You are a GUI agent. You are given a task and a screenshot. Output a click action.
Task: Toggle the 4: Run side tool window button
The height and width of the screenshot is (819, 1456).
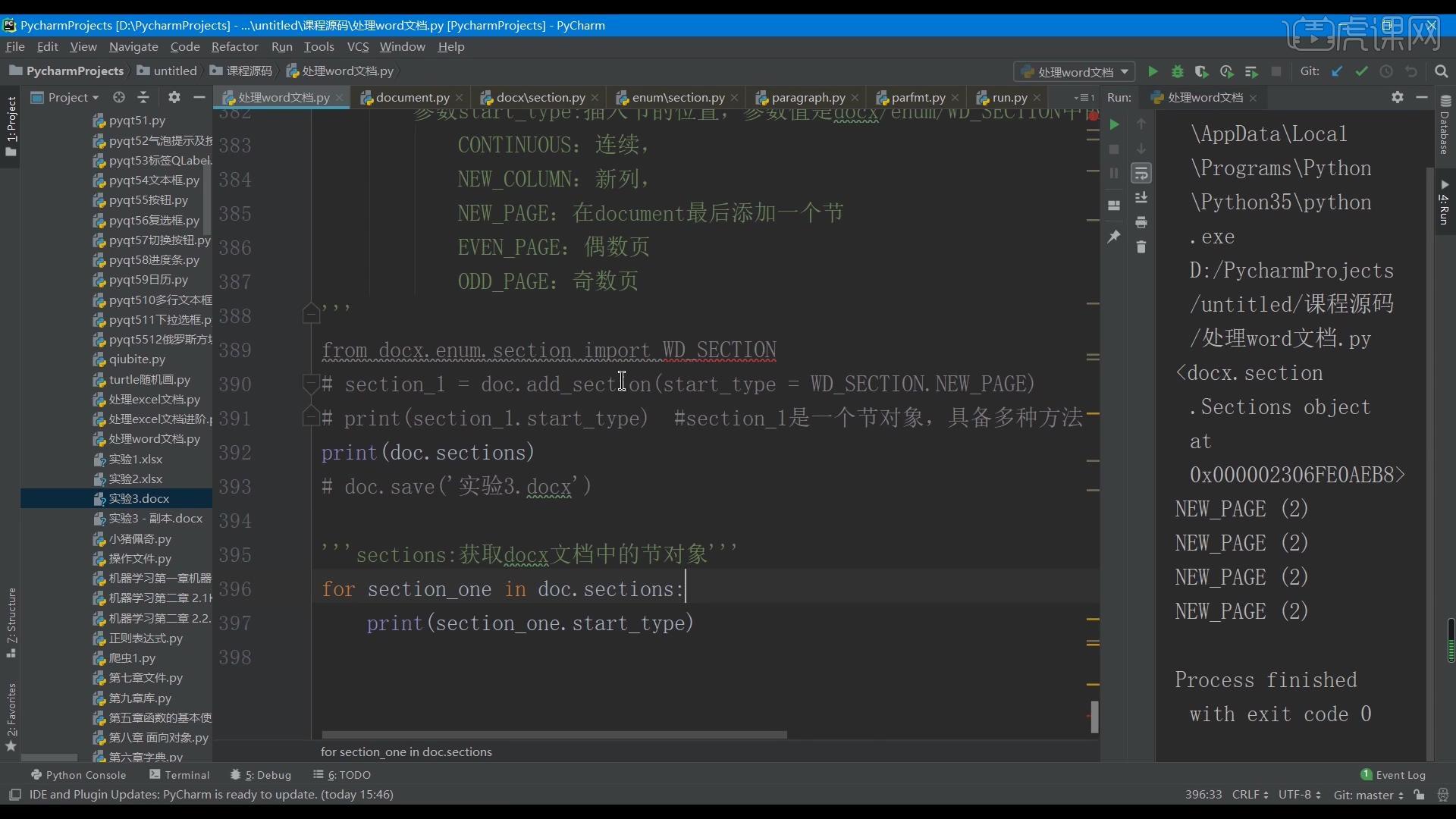click(x=1445, y=202)
